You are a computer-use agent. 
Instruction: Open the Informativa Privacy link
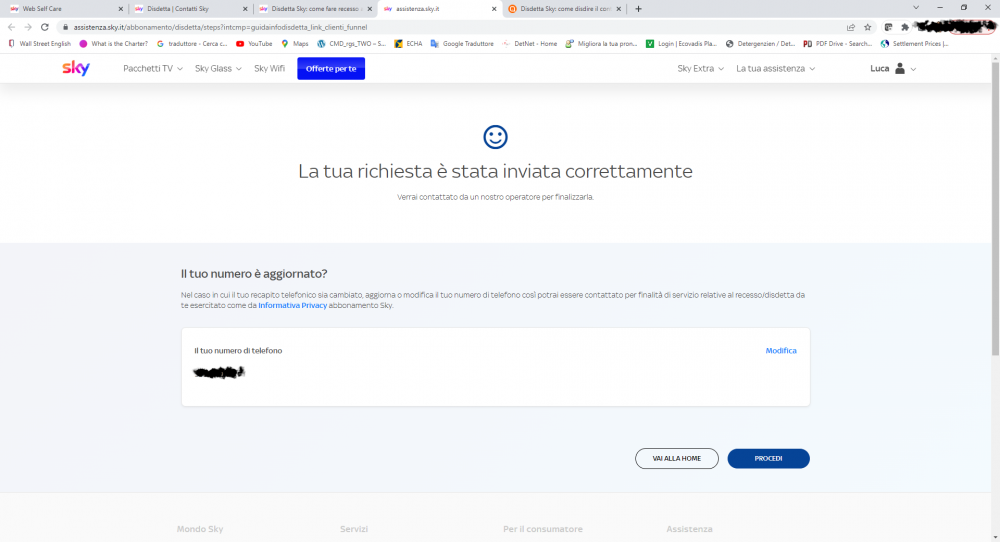(292, 305)
